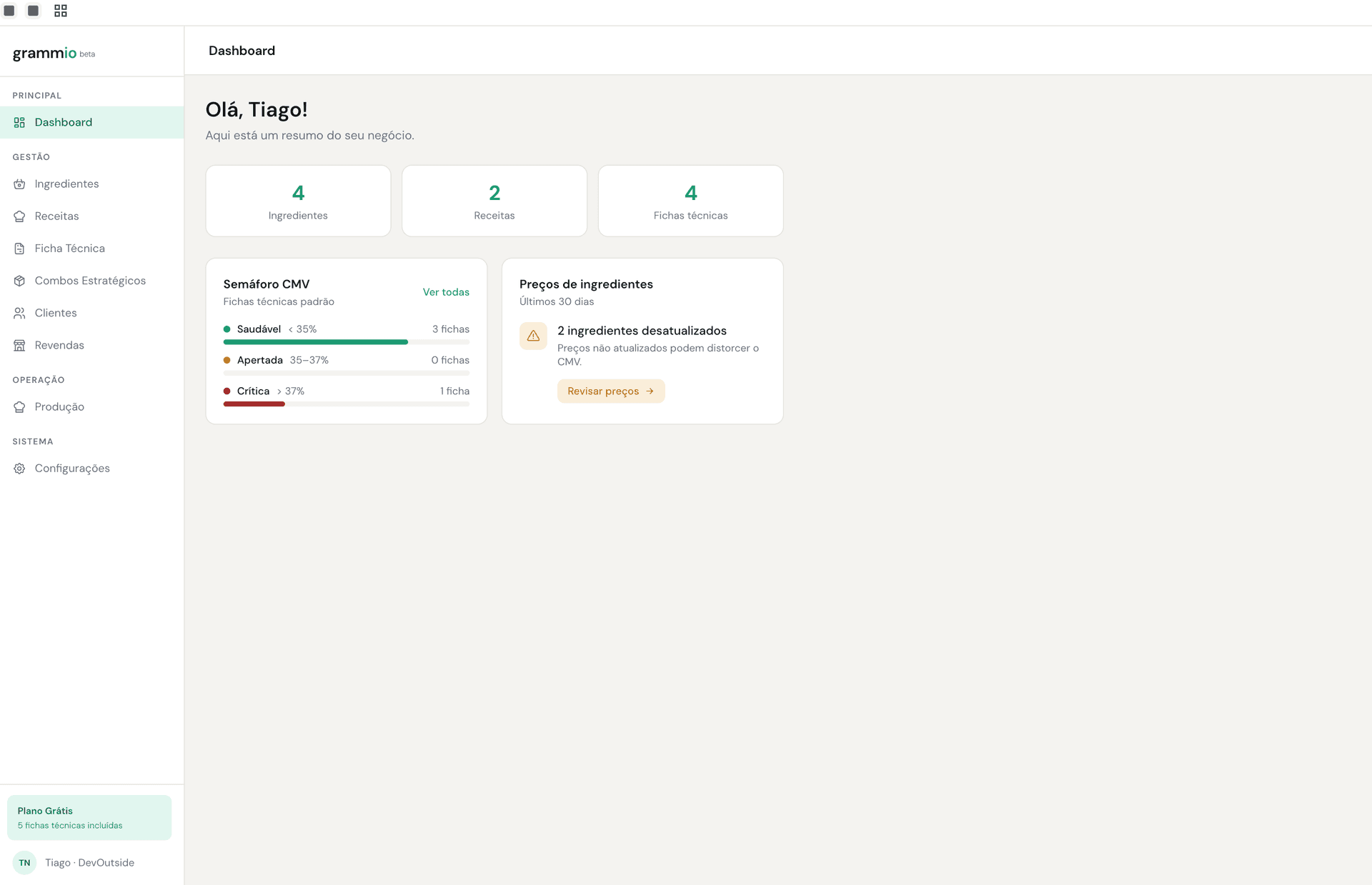1372x885 pixels.
Task: Click the Ver todas link
Action: 446,292
